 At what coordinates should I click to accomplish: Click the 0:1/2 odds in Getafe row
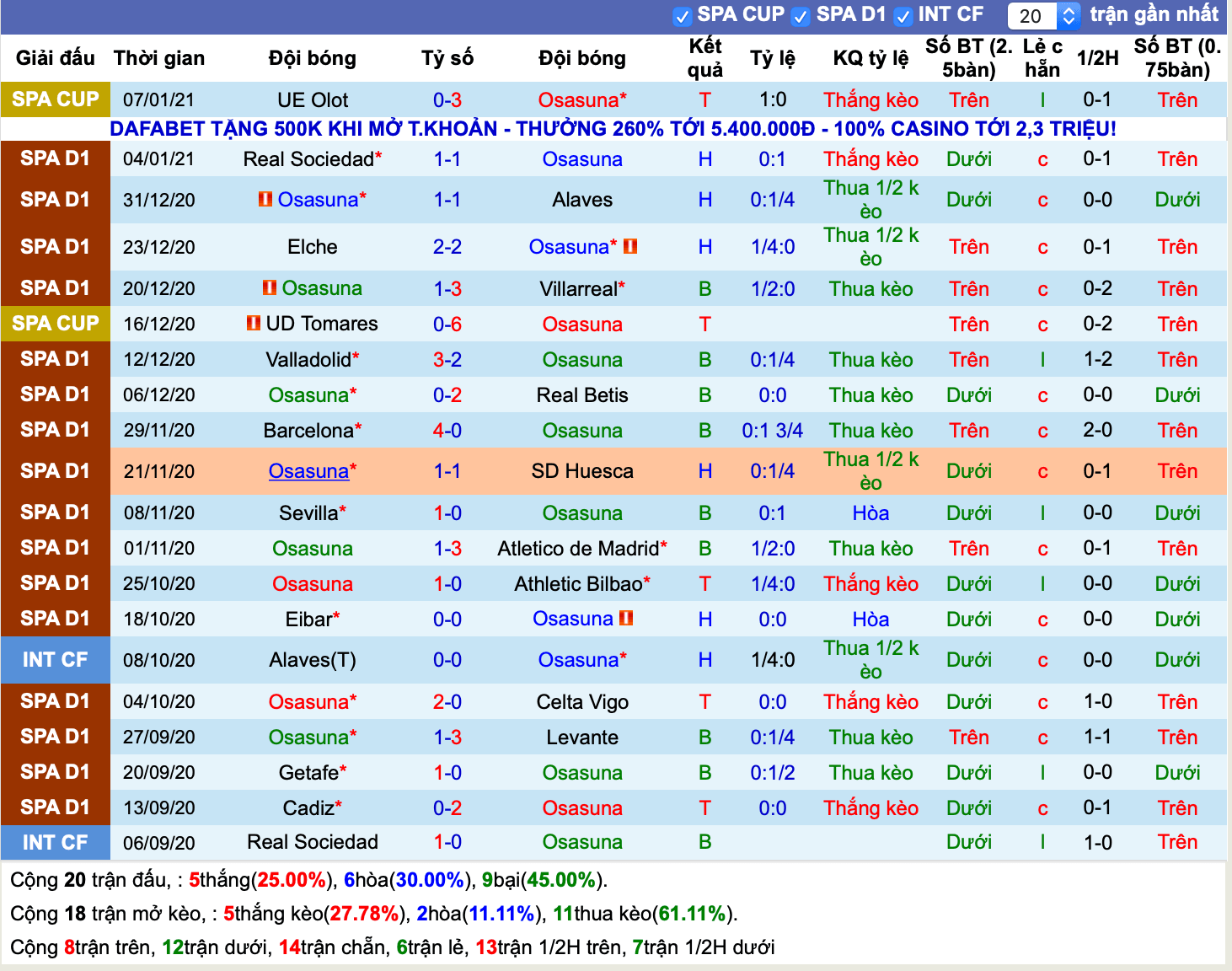coord(773,773)
